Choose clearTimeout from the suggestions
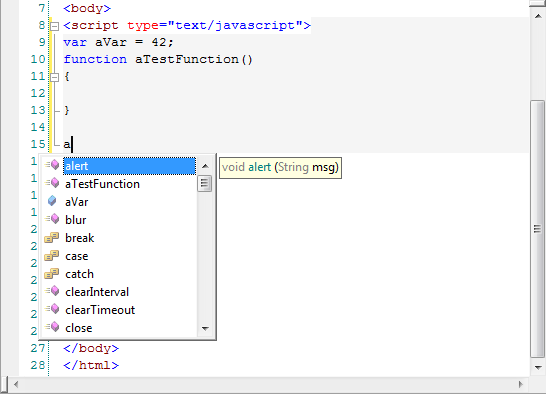This screenshot has width=546, height=394. (x=100, y=310)
